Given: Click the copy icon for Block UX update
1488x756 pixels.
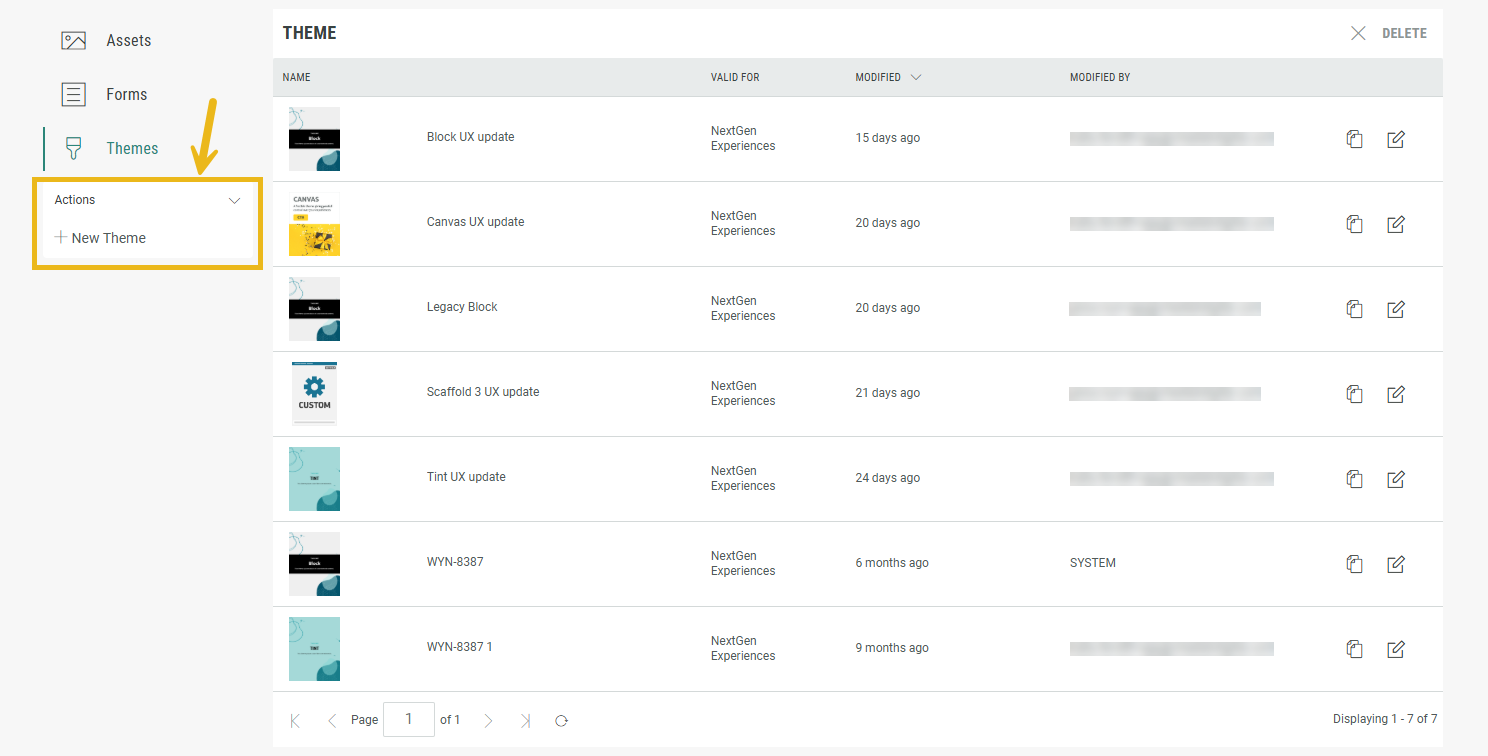Looking at the screenshot, I should 1354,139.
